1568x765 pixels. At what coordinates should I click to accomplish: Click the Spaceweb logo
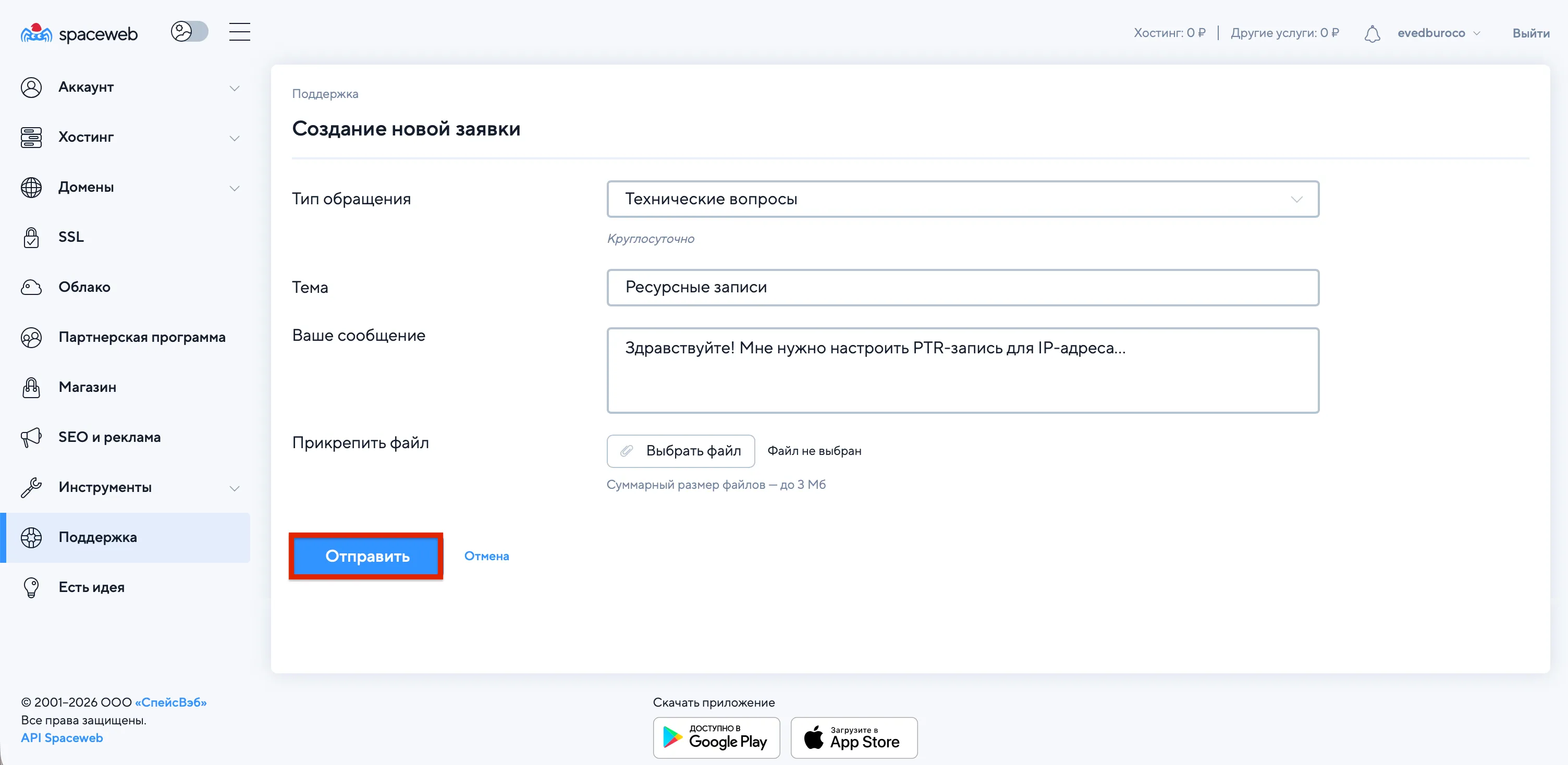[79, 33]
